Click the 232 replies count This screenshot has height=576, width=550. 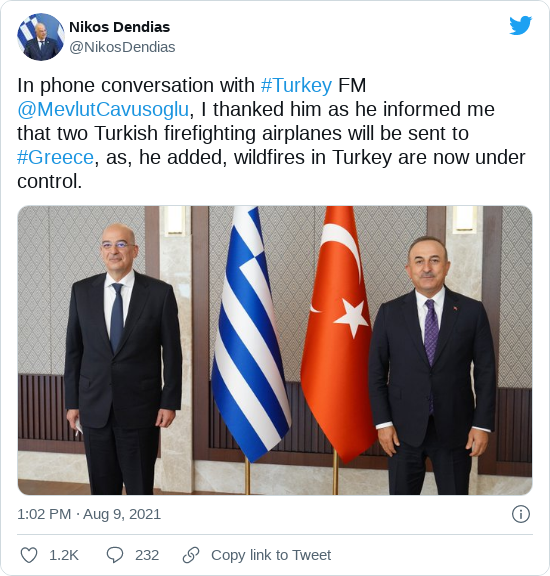(x=147, y=555)
